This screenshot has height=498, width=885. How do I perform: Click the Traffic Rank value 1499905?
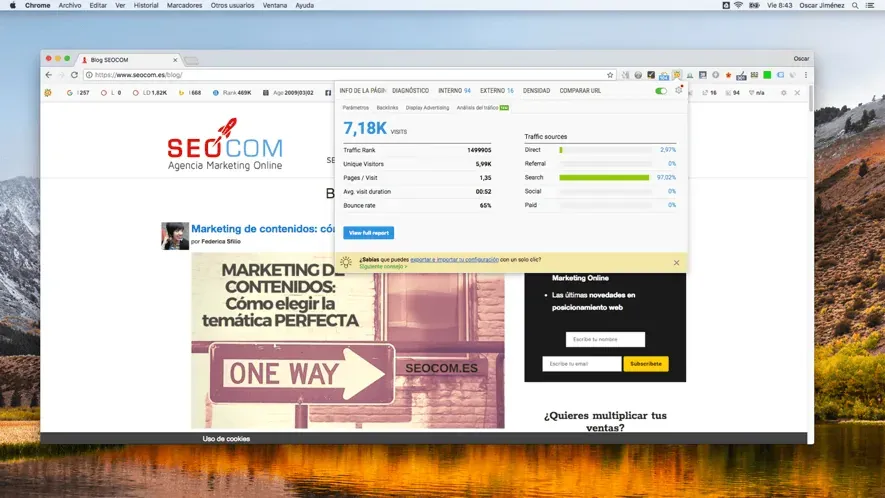coord(479,150)
